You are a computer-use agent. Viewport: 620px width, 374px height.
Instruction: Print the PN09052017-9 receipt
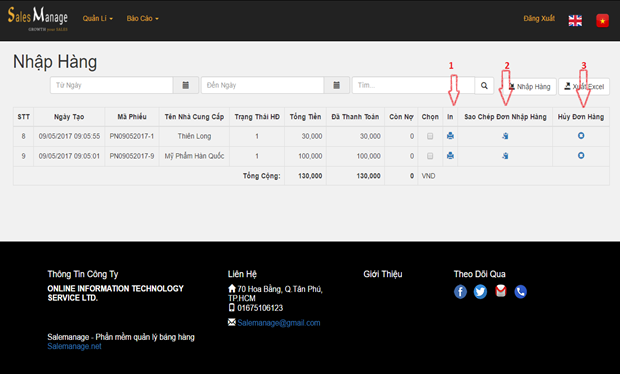tap(450, 156)
